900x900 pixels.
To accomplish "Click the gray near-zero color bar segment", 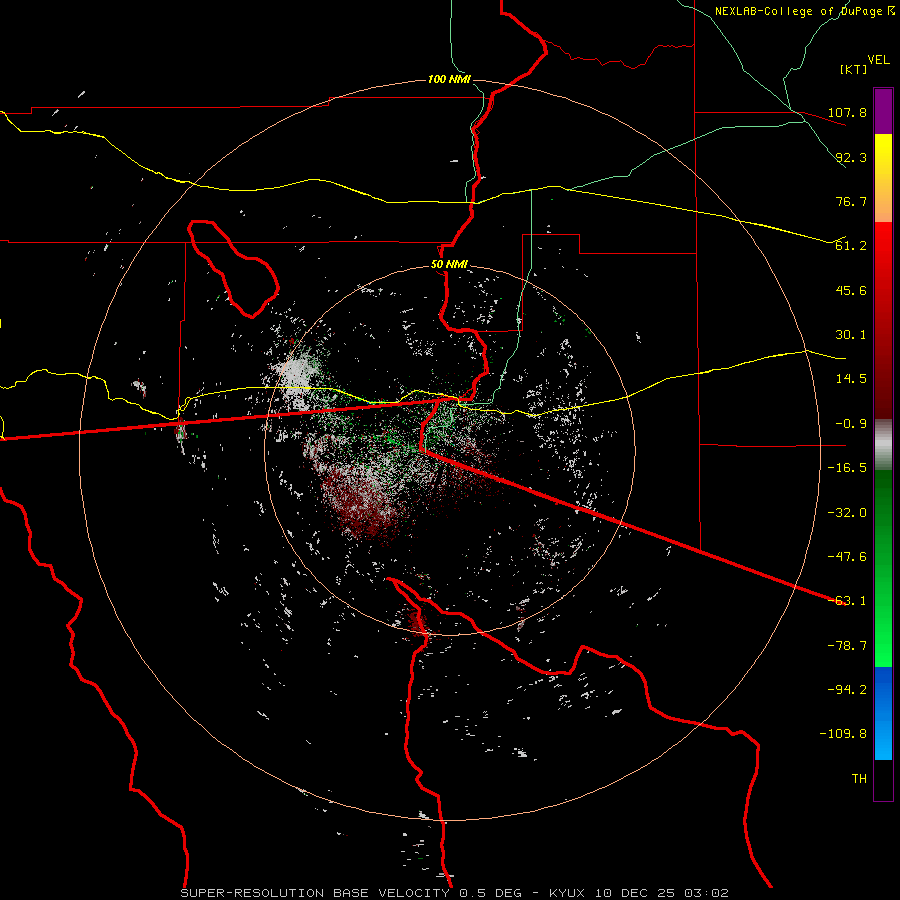I will click(x=883, y=445).
